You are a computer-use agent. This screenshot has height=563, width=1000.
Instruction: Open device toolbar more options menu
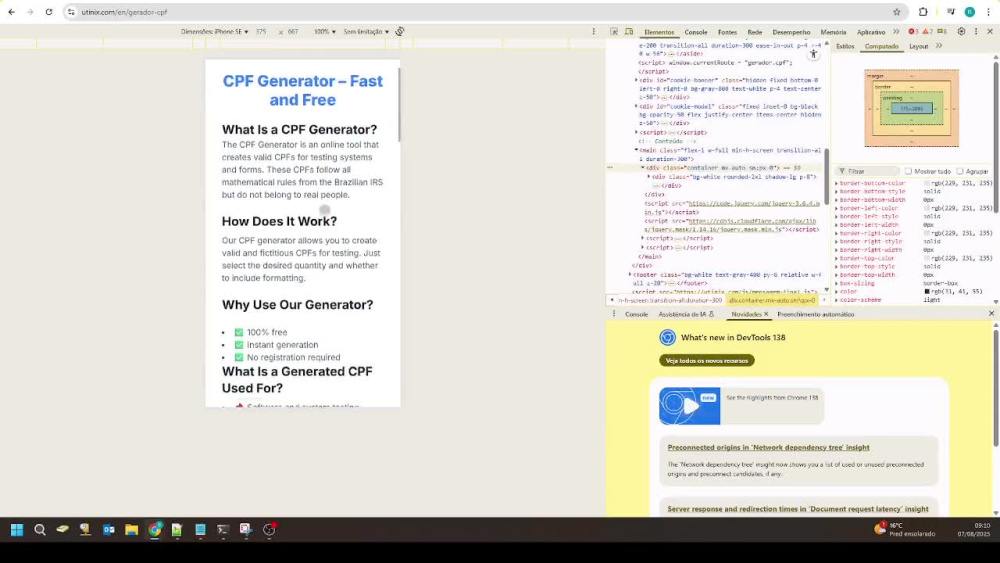click(593, 31)
